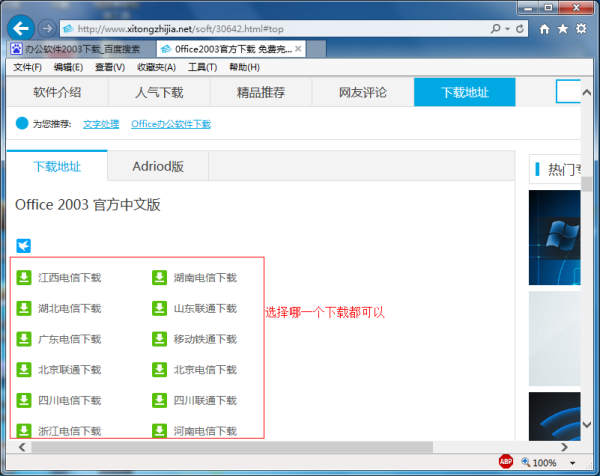The height and width of the screenshot is (476, 600).
Task: Click the horizontal scrollbar thumb
Action: (232, 447)
